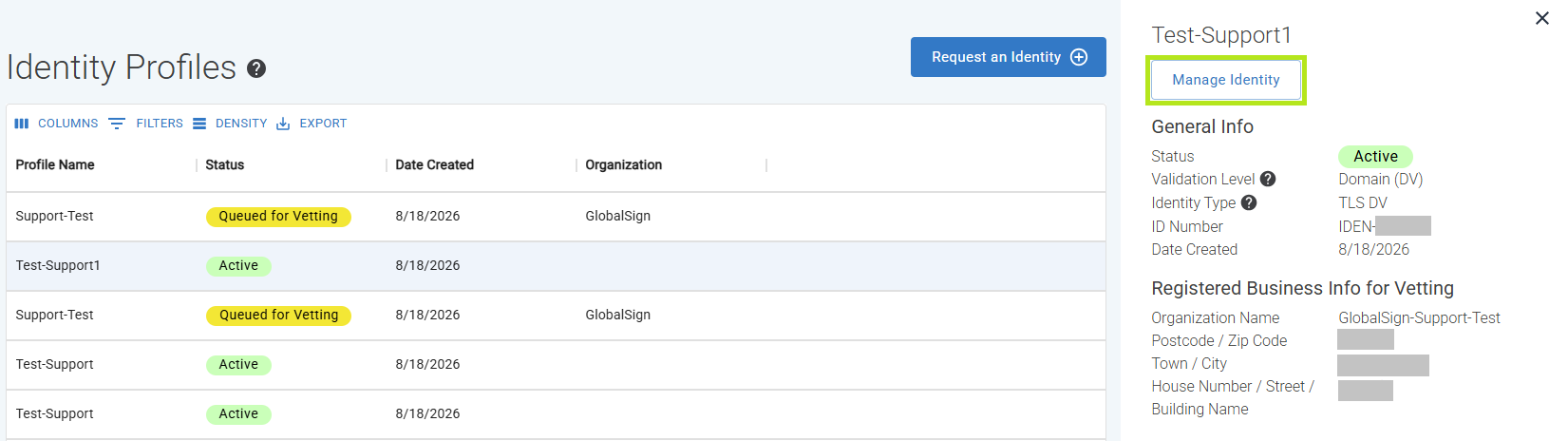Click the GlobalSign-Support-Test organization name
The image size is (1568, 441).
[x=1420, y=317]
